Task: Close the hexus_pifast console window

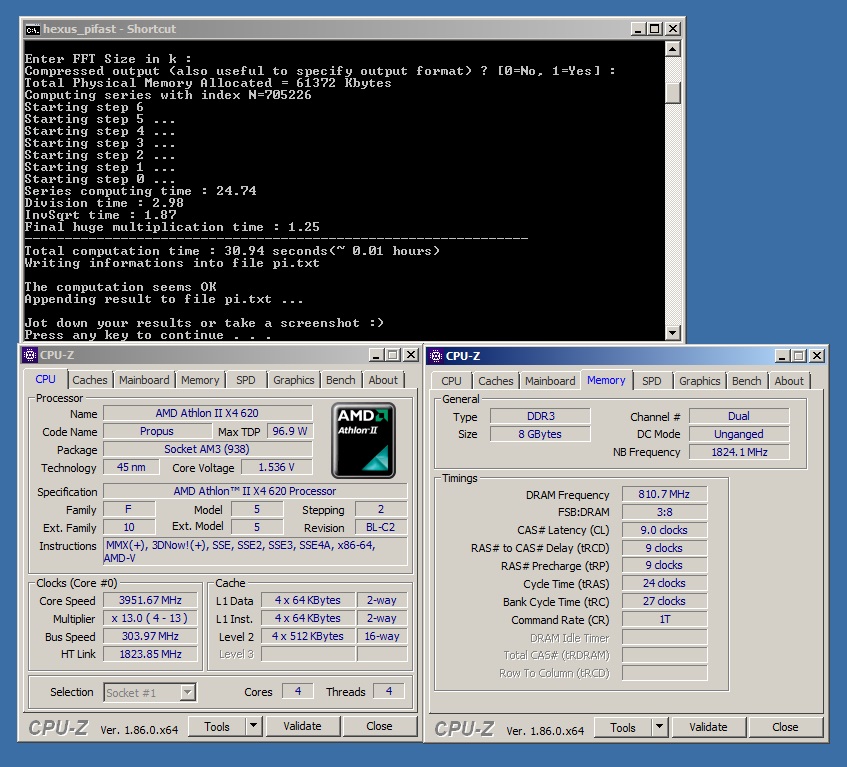Action: coord(673,29)
